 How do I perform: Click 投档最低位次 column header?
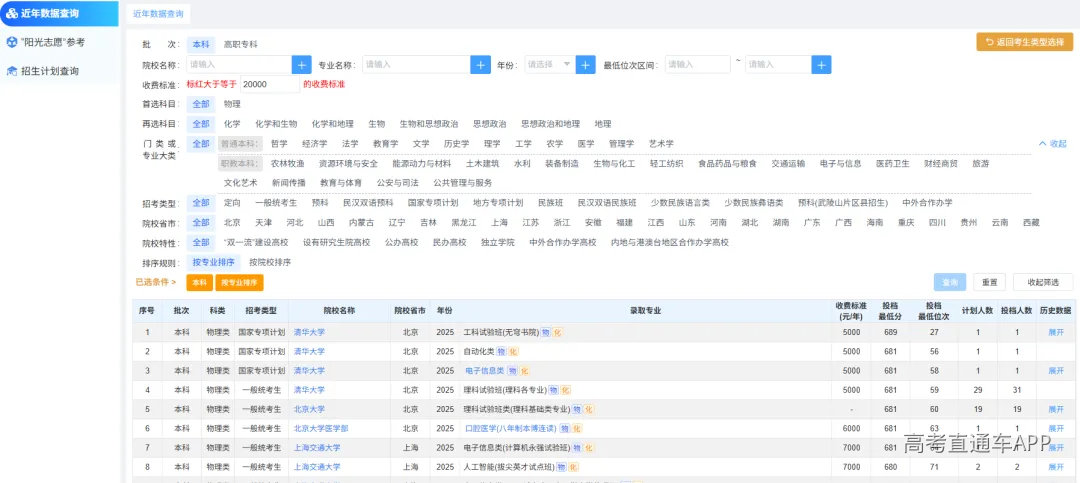tap(934, 311)
